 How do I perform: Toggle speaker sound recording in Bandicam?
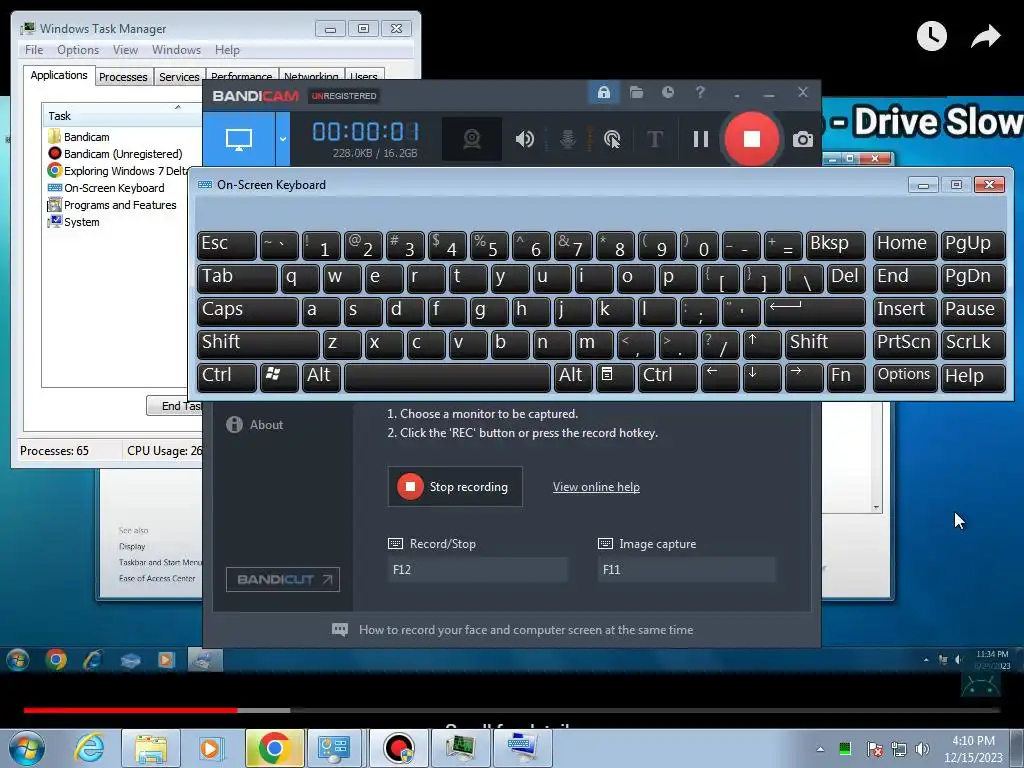524,138
